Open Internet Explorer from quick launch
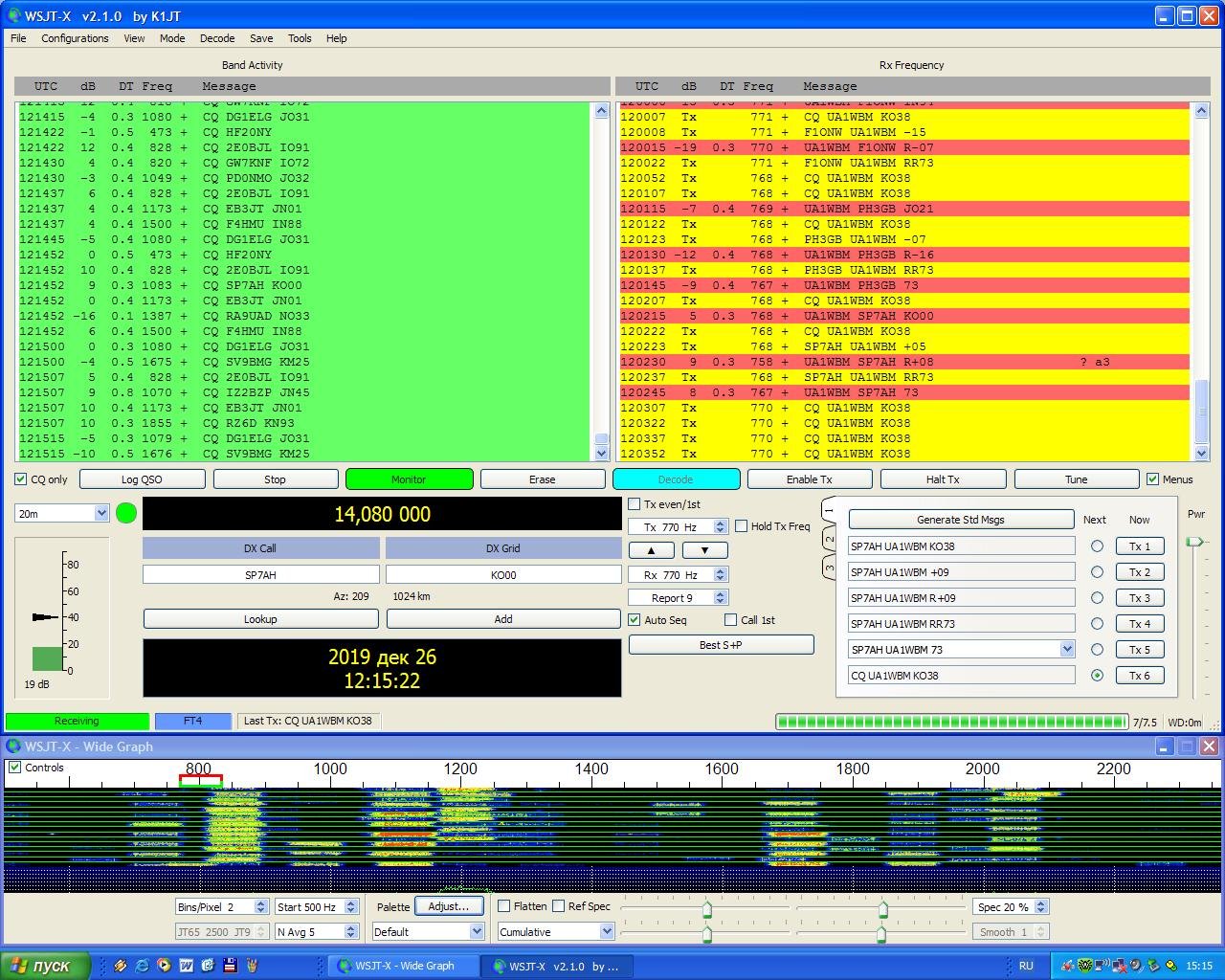 (143, 966)
